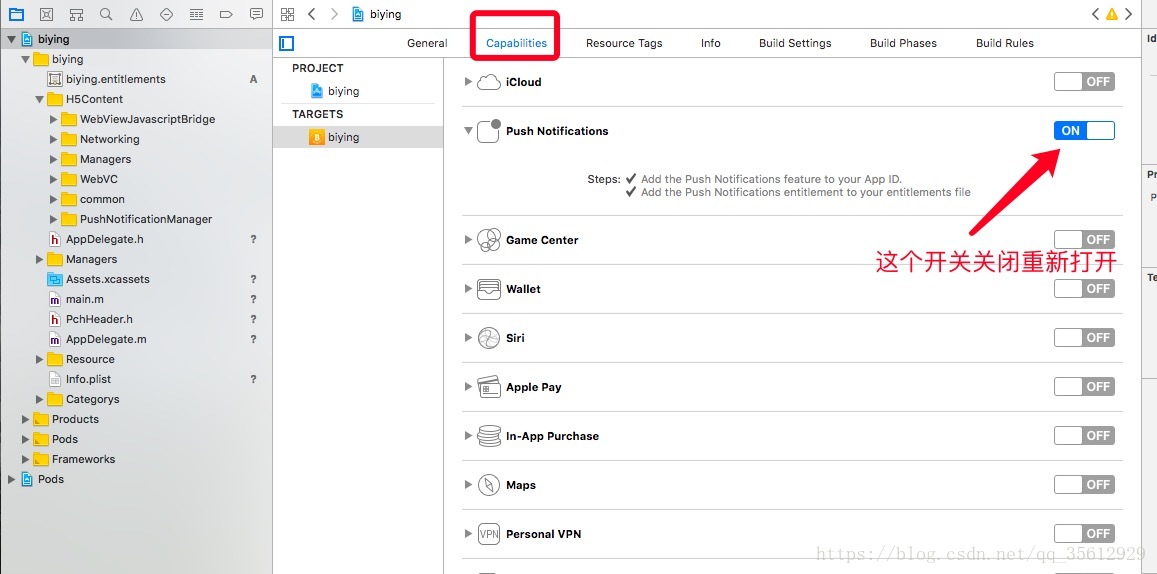
Task: Go forward with the right chevron
Action: point(334,14)
